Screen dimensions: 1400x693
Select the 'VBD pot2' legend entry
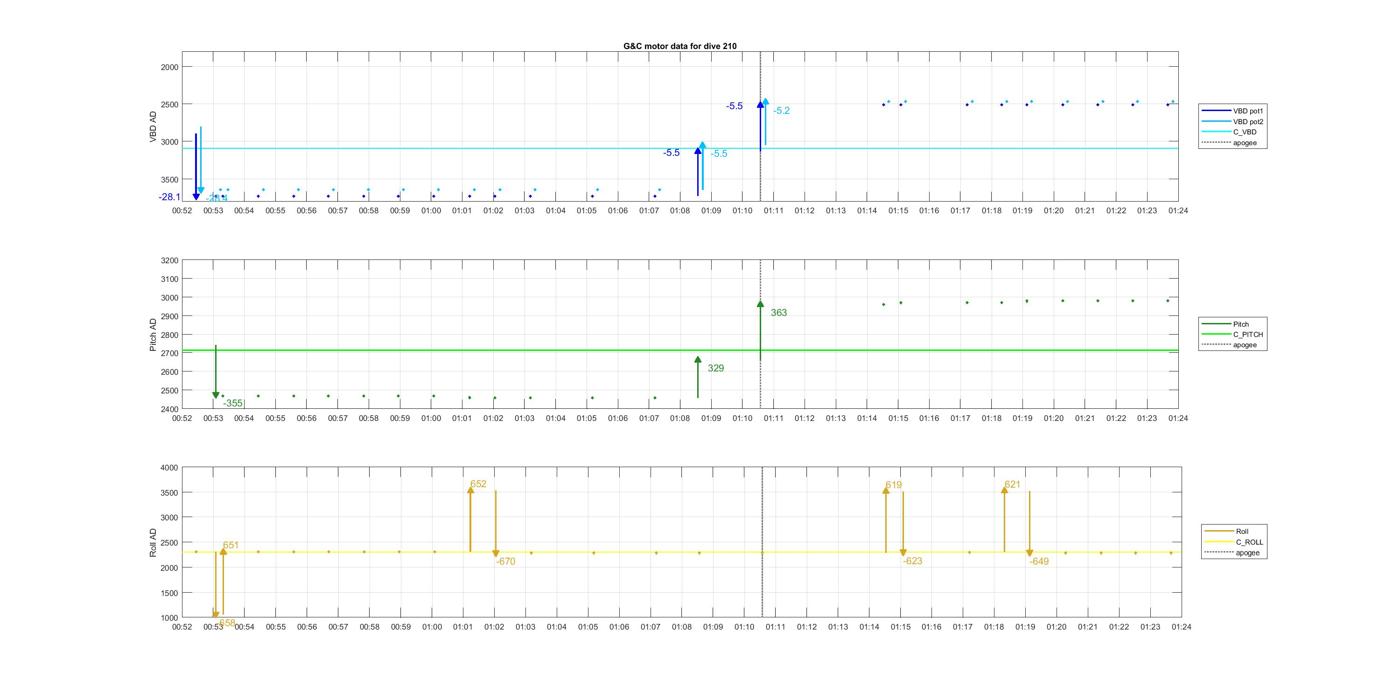(1234, 121)
